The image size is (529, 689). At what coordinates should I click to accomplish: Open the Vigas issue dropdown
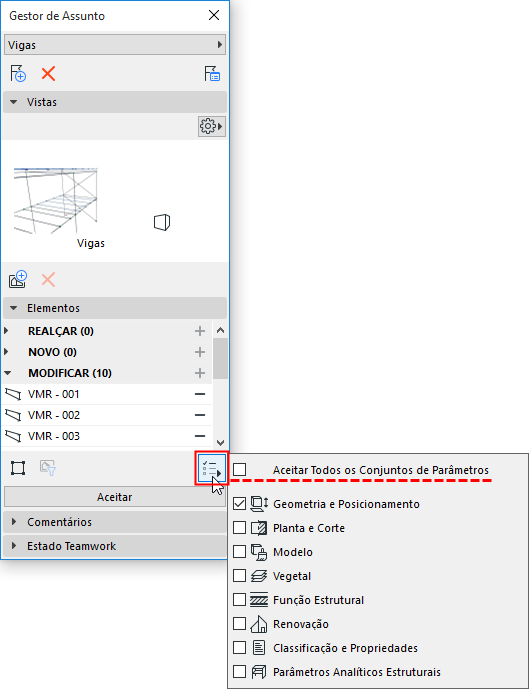[x=115, y=45]
